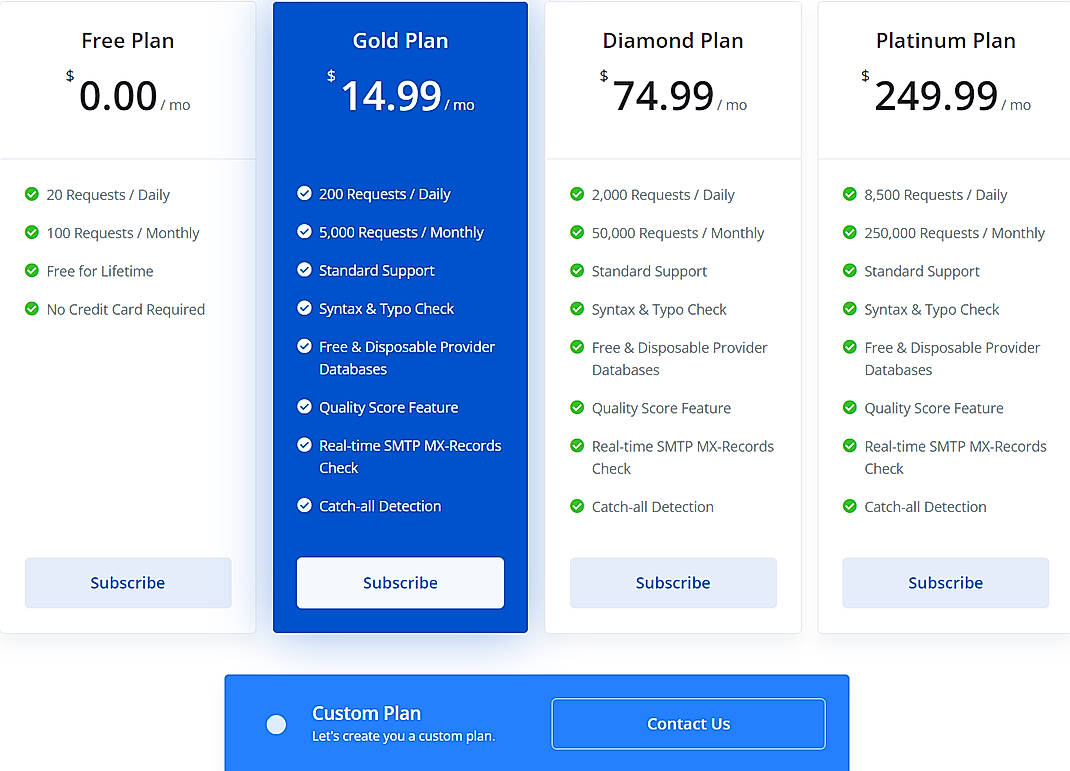
Task: Click Gold Plan Syntax & Typo Check checkmark
Action: tap(304, 308)
